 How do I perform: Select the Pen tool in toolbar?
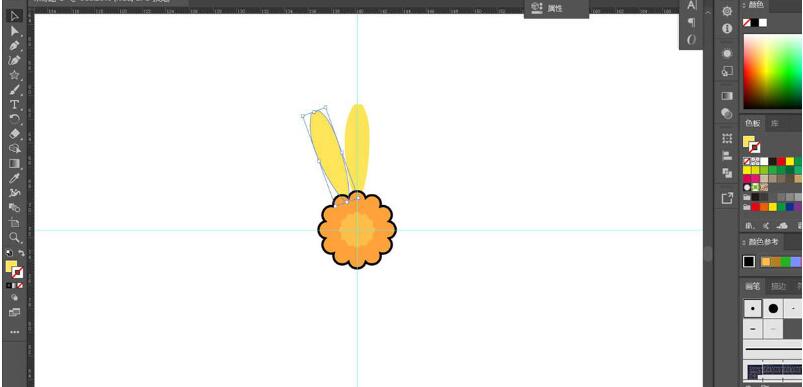tap(14, 46)
